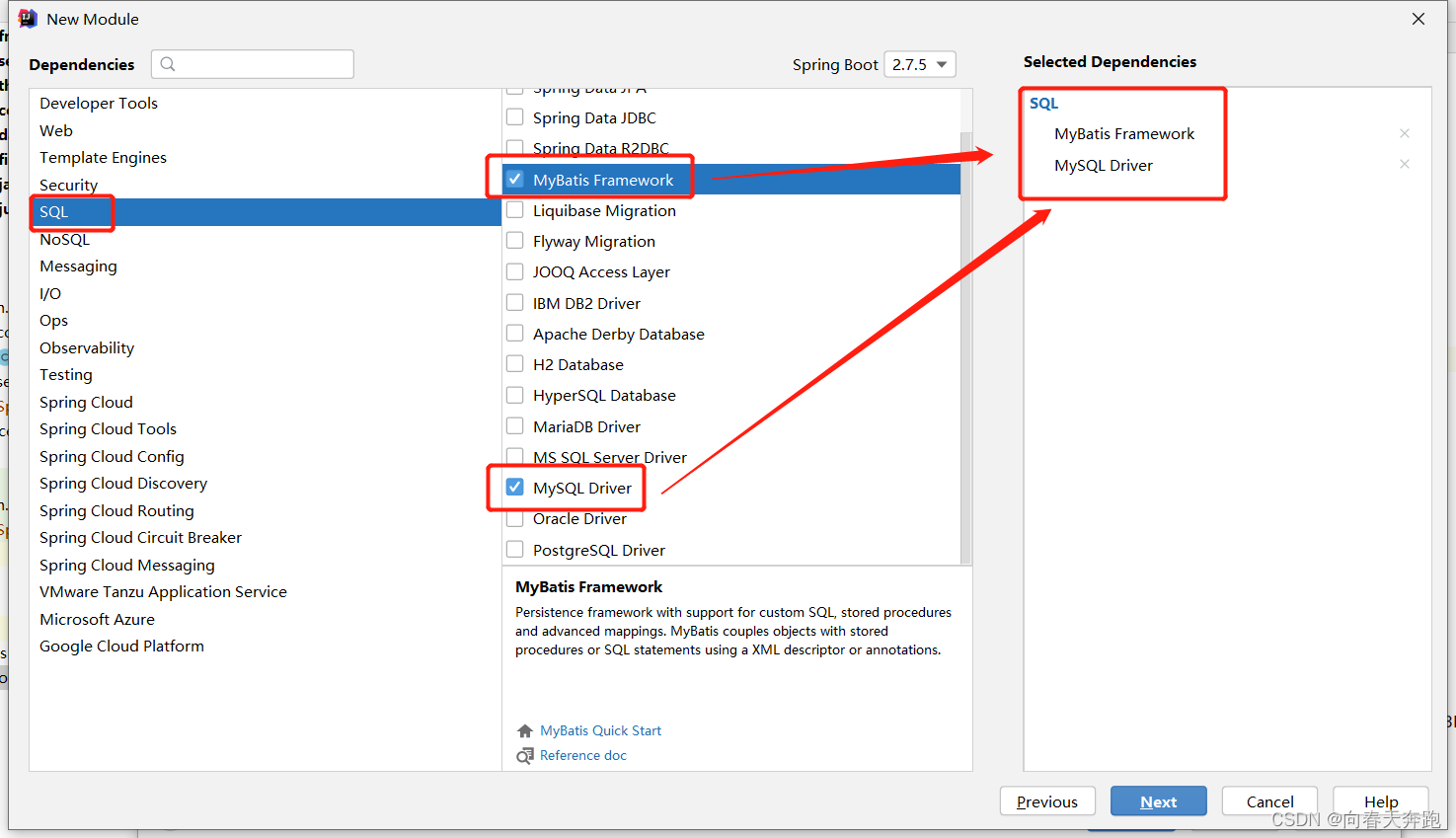This screenshot has height=838, width=1456.
Task: Open the Spring Boot version dropdown
Action: (x=920, y=64)
